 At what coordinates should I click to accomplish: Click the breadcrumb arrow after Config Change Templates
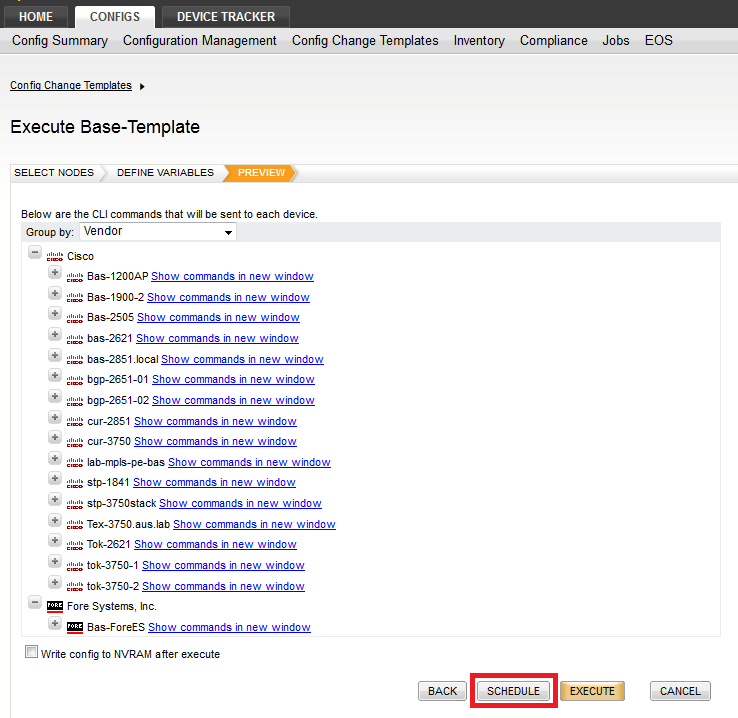[142, 87]
